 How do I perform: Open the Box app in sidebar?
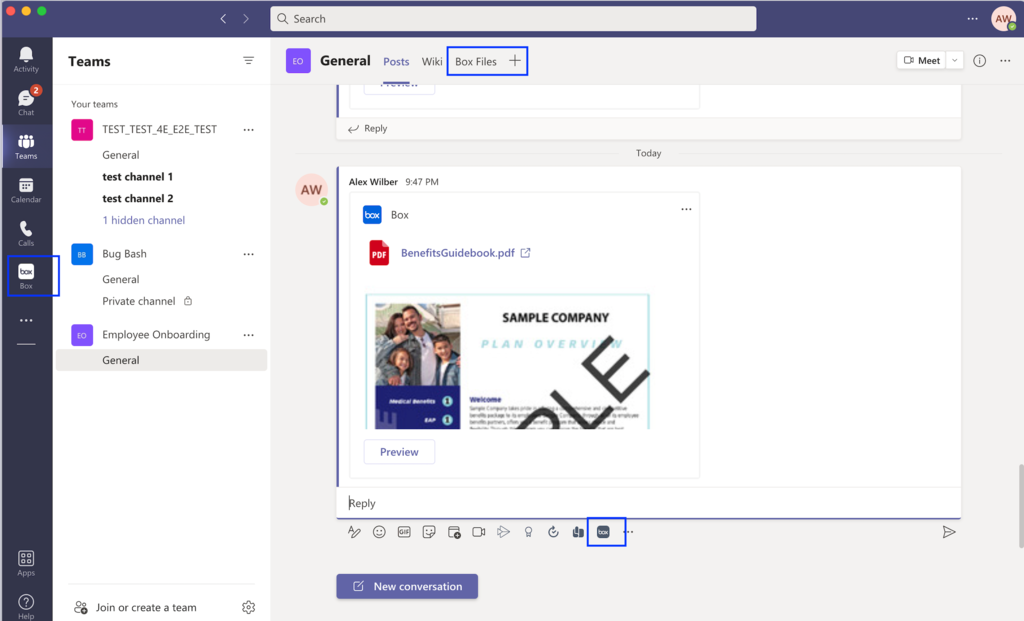coord(26,276)
